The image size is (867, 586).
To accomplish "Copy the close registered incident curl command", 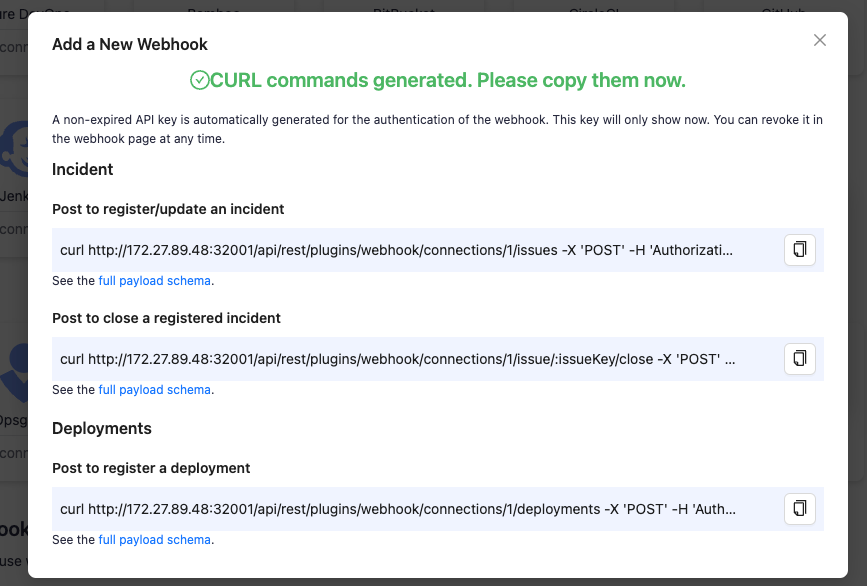I will click(799, 358).
